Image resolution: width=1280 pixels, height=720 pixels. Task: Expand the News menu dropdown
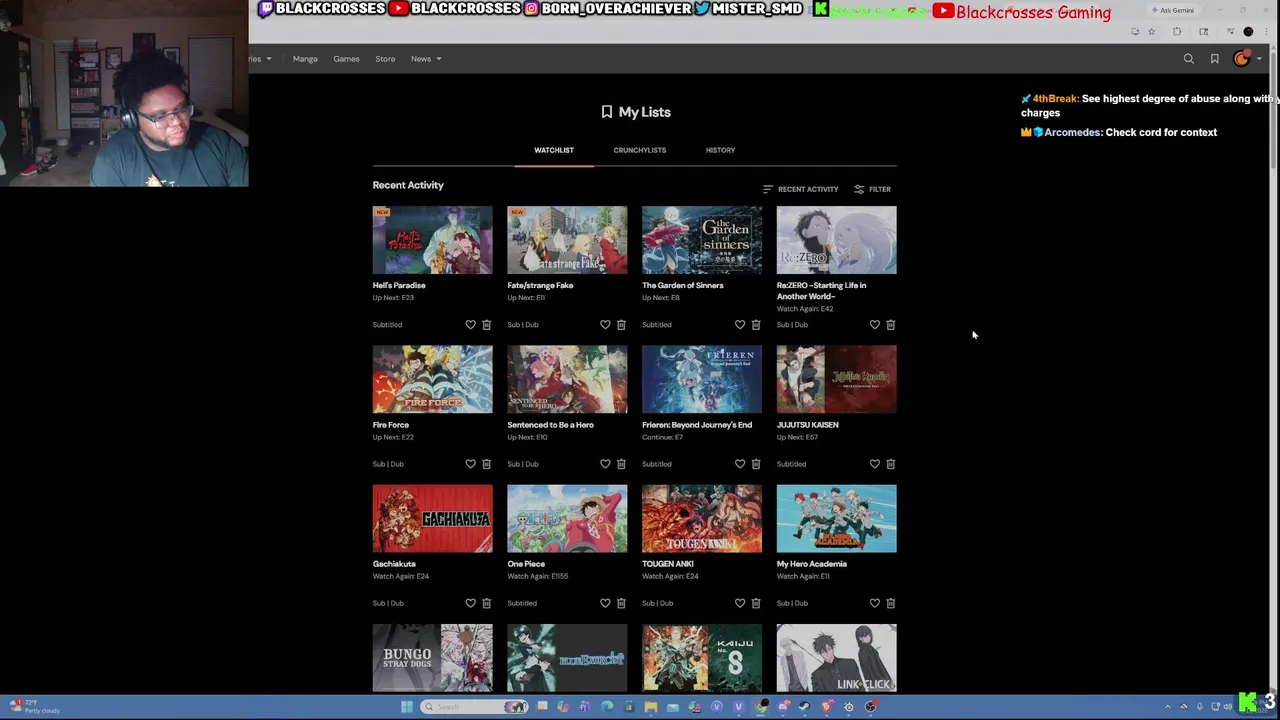pos(426,59)
